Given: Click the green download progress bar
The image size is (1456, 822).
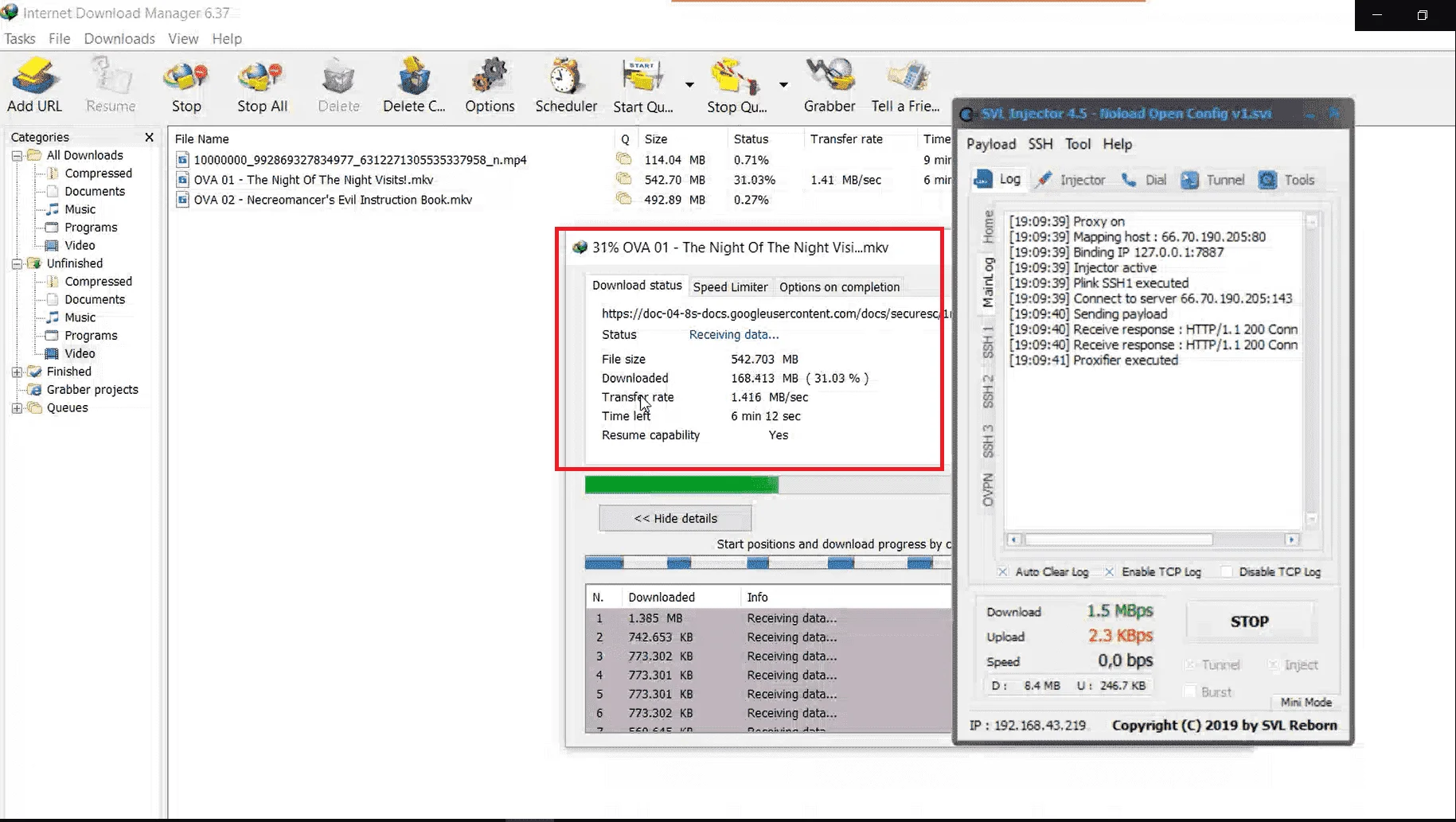Looking at the screenshot, I should [x=681, y=485].
